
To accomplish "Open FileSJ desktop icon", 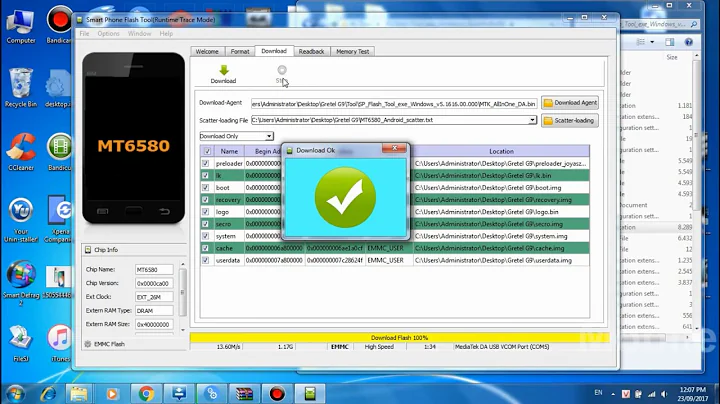I will pyautogui.click(x=21, y=343).
